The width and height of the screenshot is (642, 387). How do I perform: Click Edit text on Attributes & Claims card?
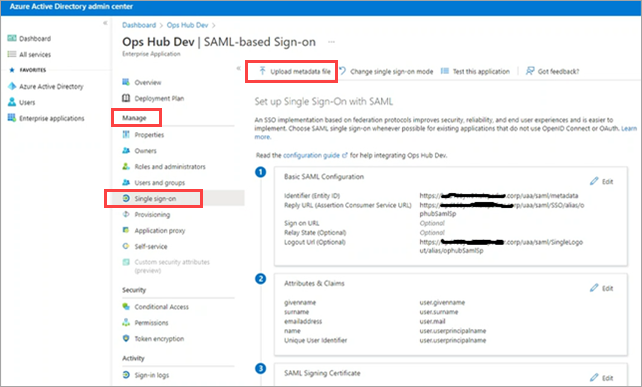608,288
